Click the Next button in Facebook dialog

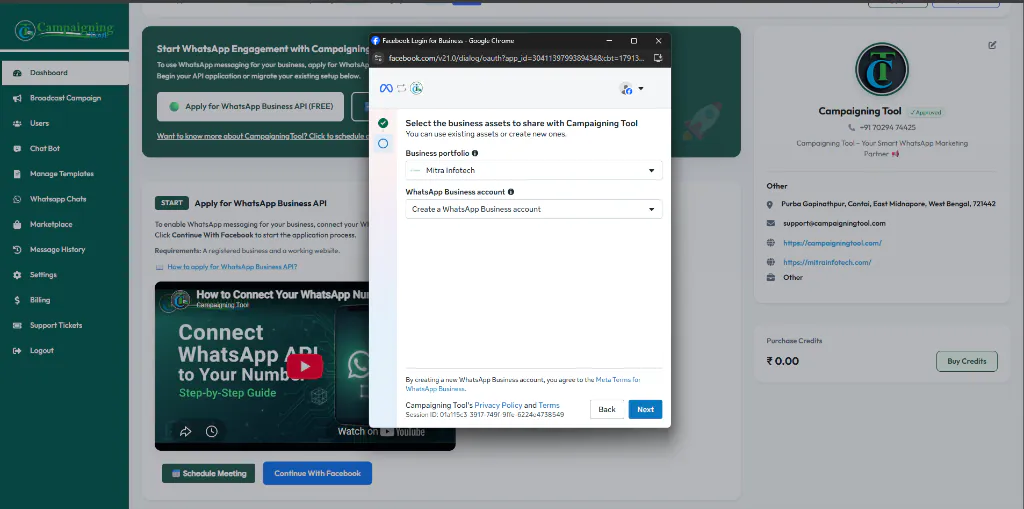645,409
